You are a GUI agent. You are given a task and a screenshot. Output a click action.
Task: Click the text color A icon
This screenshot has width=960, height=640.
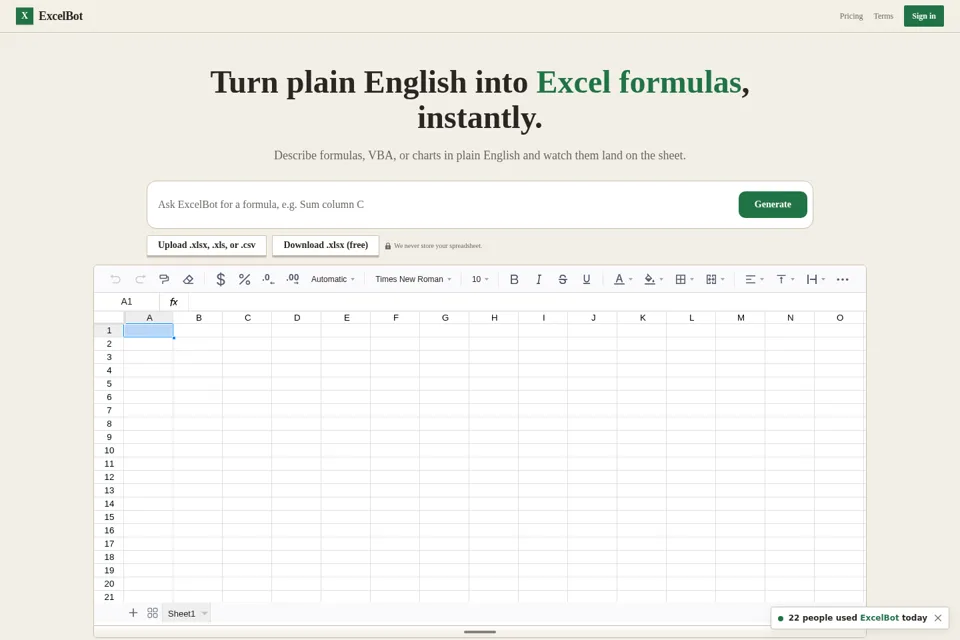click(619, 279)
